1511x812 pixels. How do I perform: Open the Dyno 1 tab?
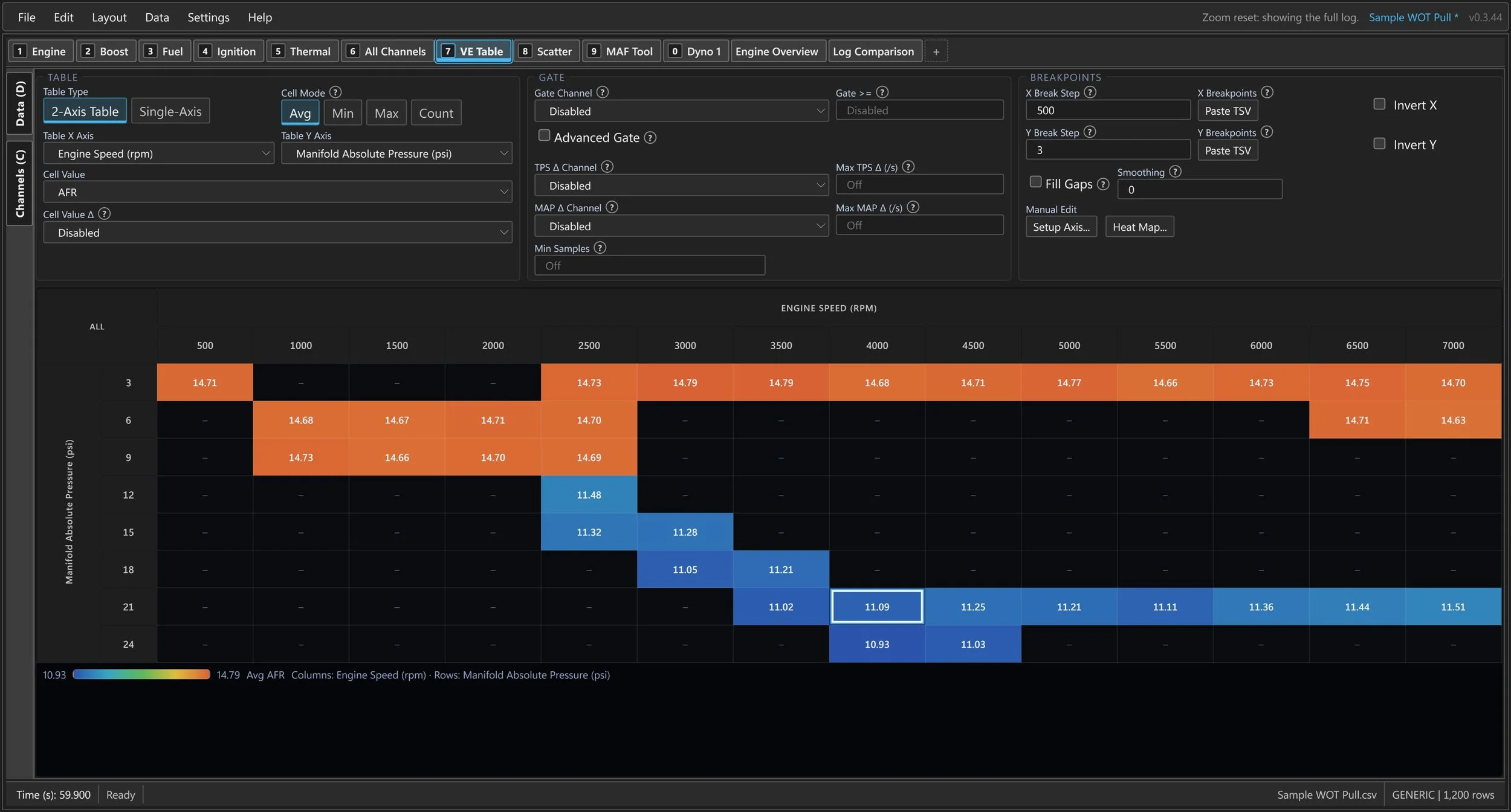point(696,51)
